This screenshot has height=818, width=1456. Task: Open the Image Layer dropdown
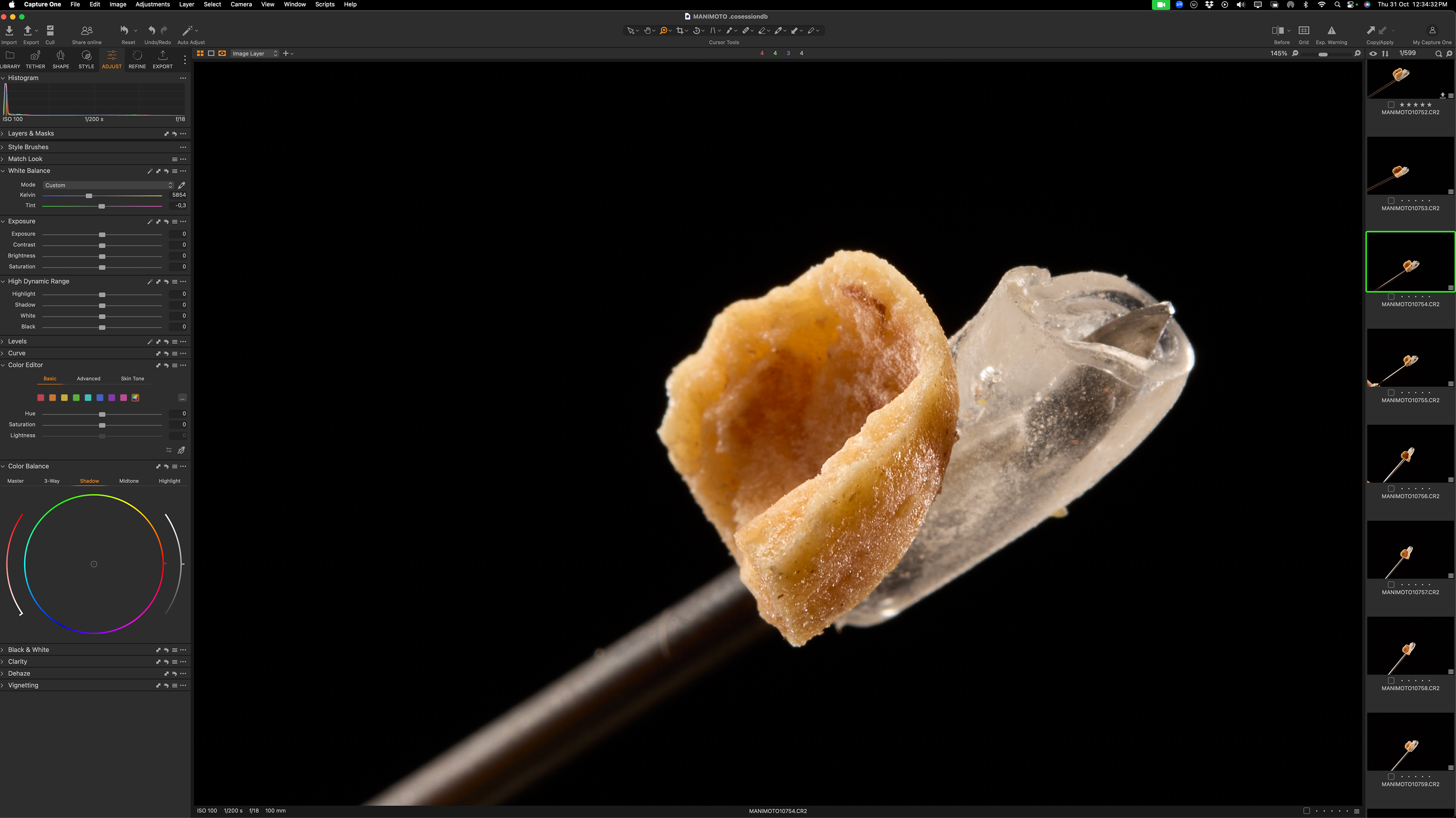254,53
